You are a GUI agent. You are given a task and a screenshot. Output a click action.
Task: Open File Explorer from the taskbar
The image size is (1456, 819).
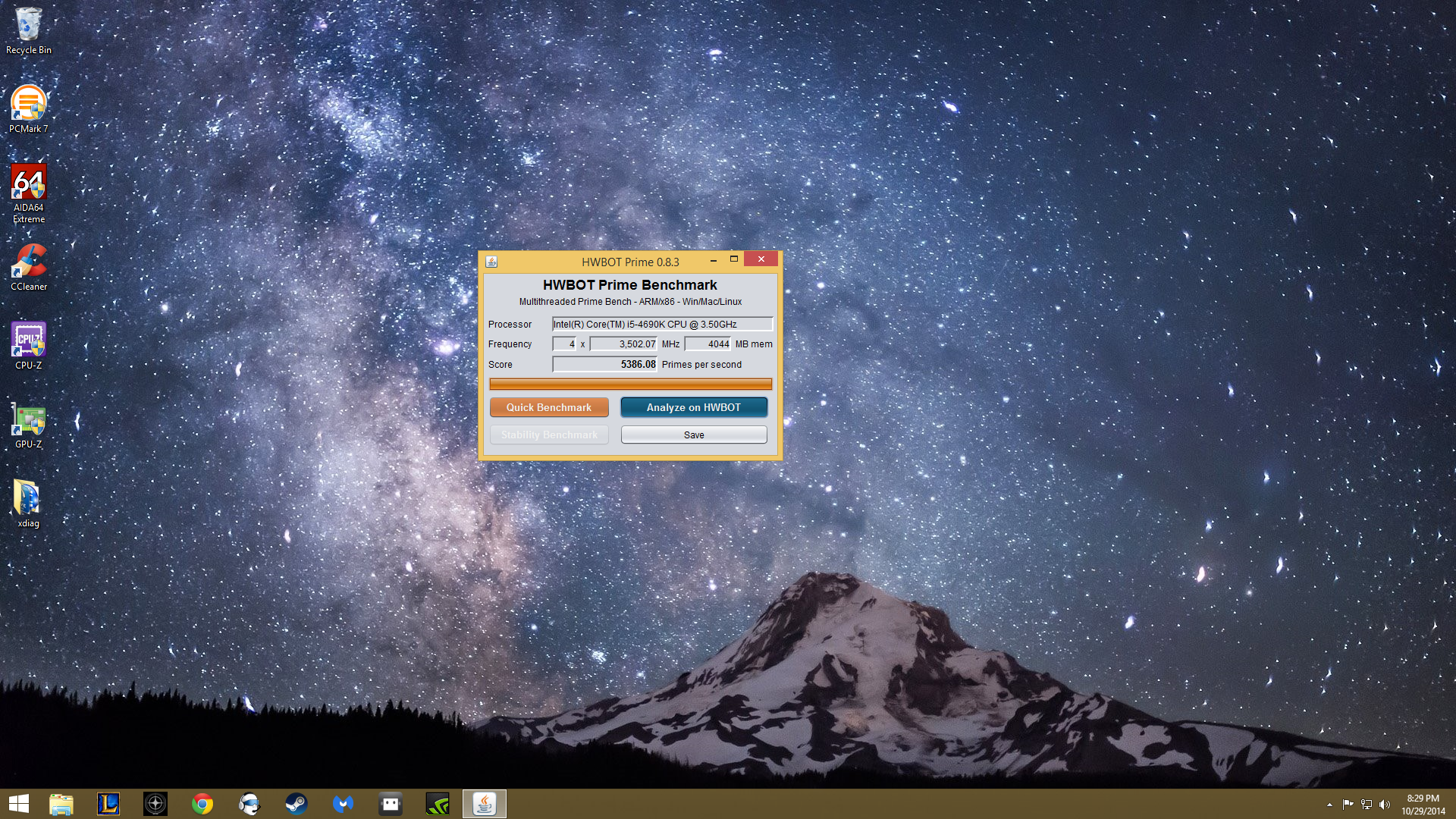click(x=61, y=804)
